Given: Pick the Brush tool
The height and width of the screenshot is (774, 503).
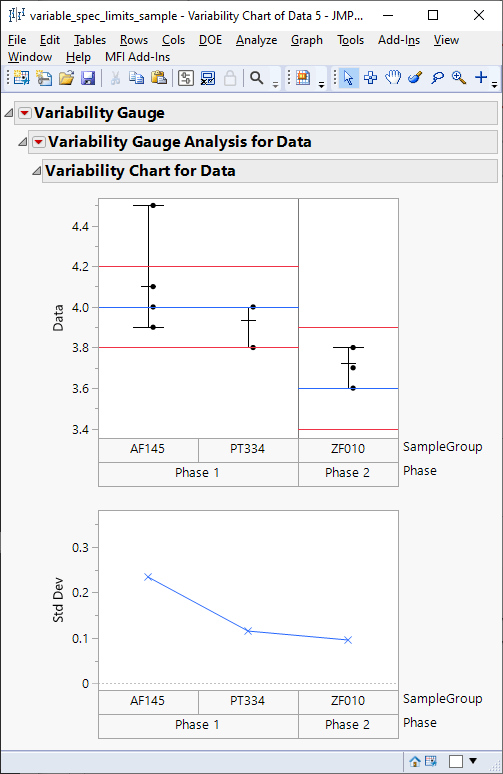Looking at the screenshot, I should pos(415,77).
